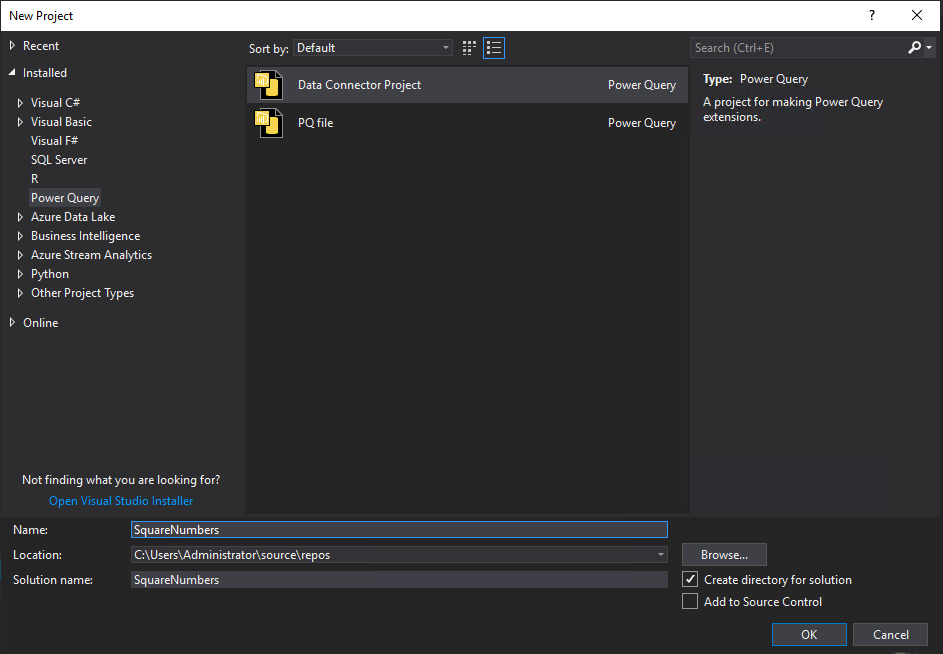Select Visual F# in the tree

(54, 141)
